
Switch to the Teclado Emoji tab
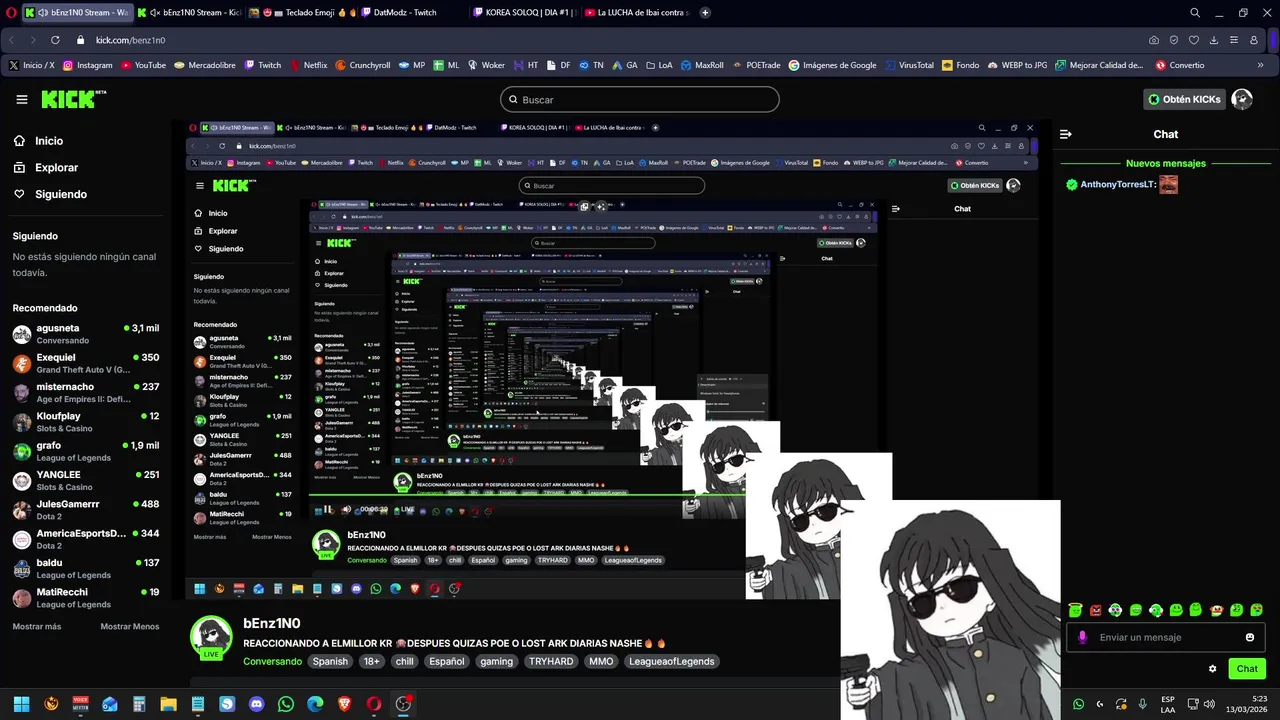[x=301, y=13]
